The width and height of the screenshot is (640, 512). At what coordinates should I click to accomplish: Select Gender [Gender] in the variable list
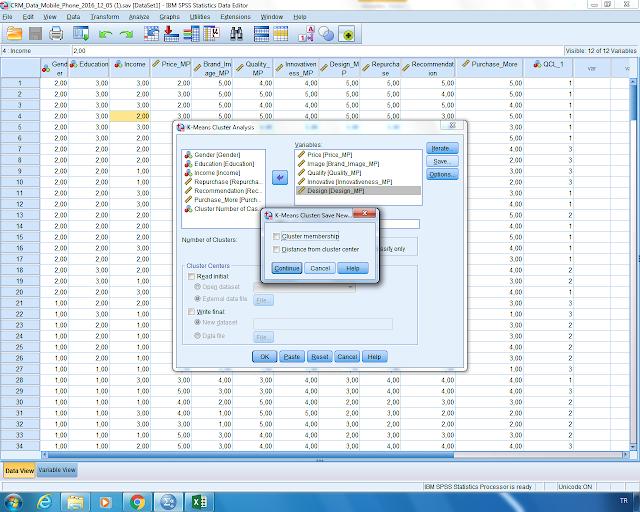point(217,154)
